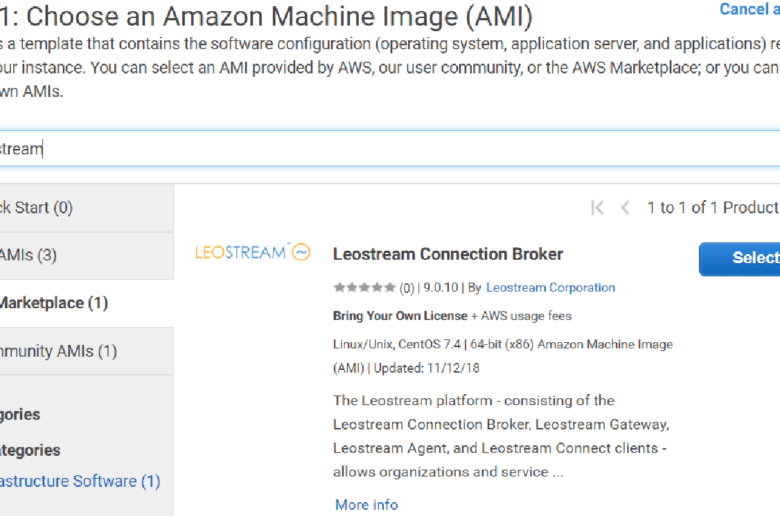Click the '1 to 1 of 1 Products' pagination text

713,207
